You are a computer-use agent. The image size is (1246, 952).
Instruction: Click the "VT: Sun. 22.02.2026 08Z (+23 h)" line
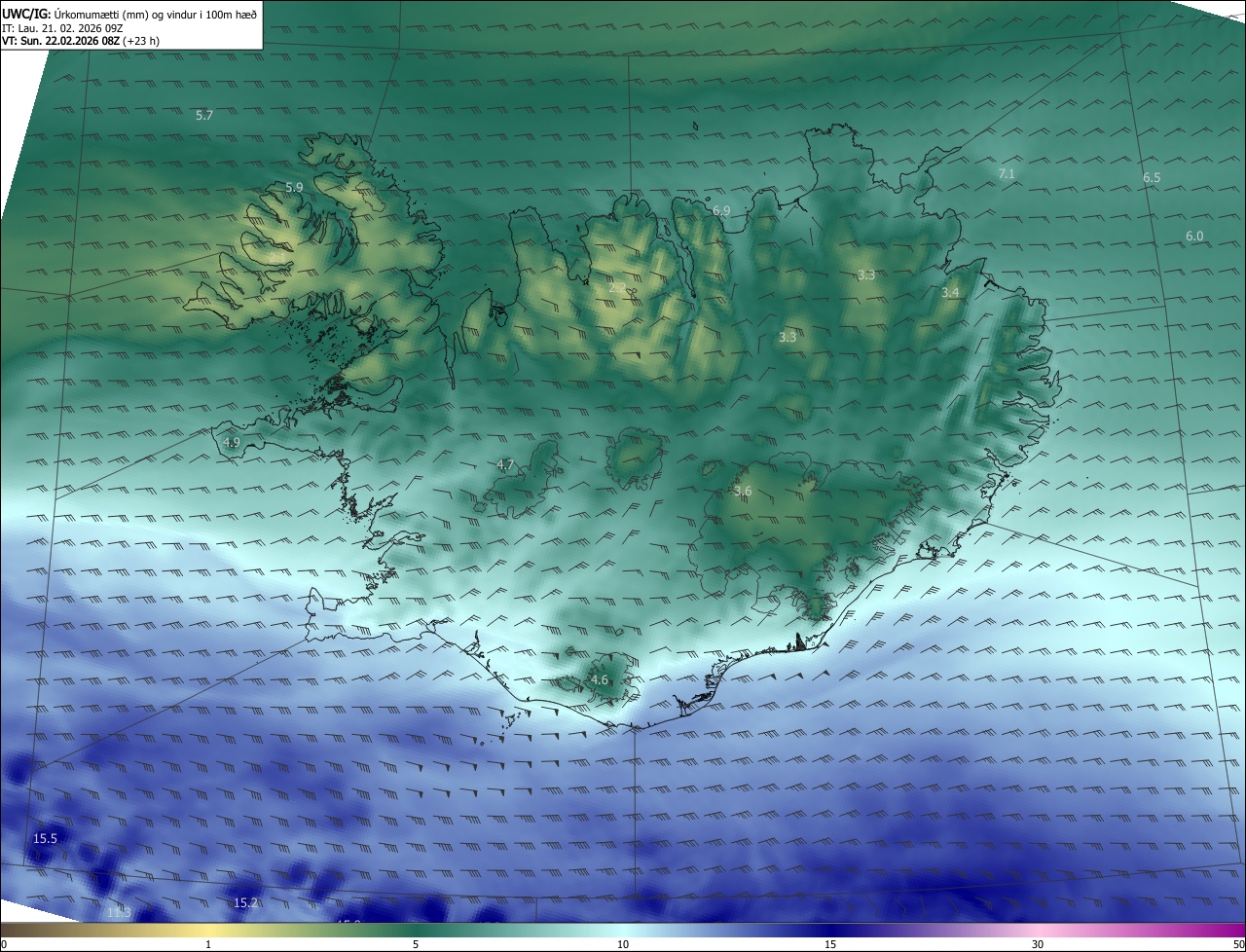pyautogui.click(x=81, y=41)
